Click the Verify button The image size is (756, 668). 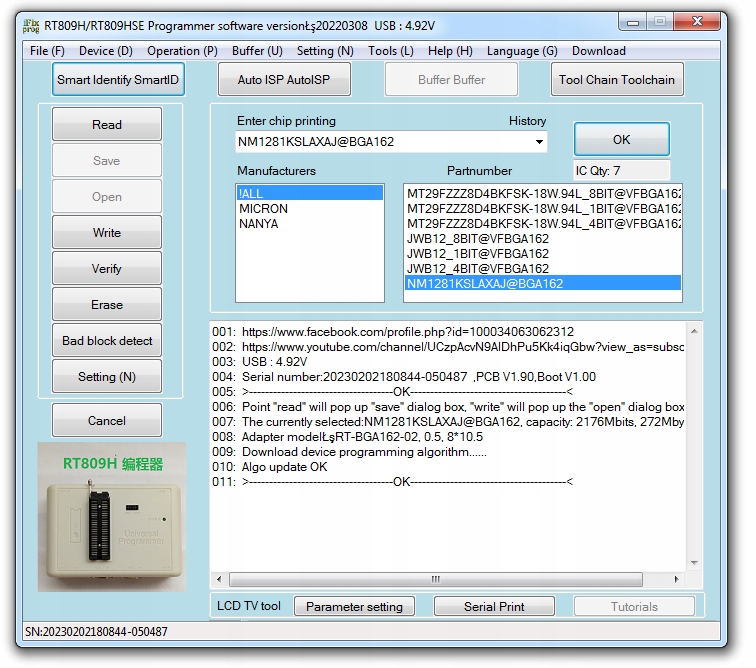coord(107,269)
